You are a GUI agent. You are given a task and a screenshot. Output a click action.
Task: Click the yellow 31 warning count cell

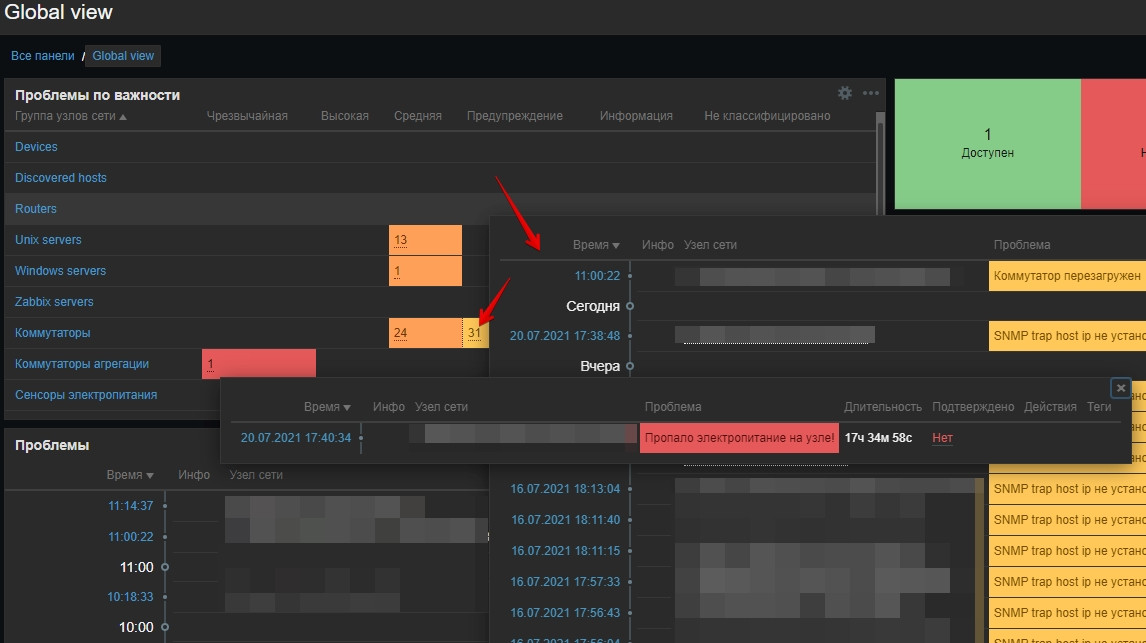coord(475,333)
